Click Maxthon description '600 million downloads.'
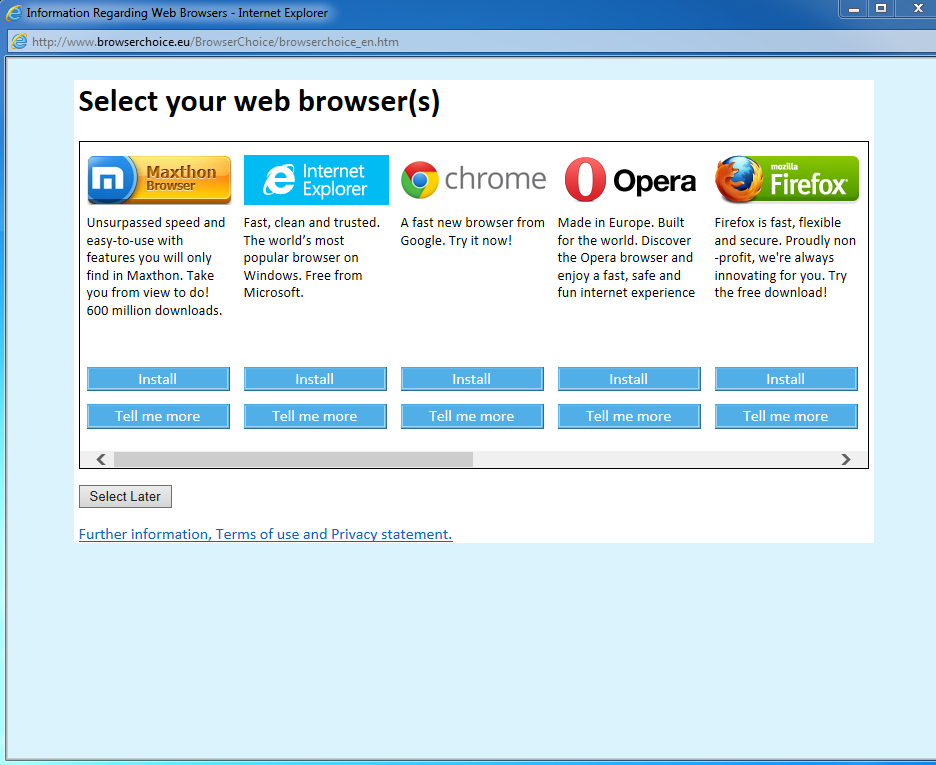Screen dimensions: 936x765 click(x=154, y=310)
